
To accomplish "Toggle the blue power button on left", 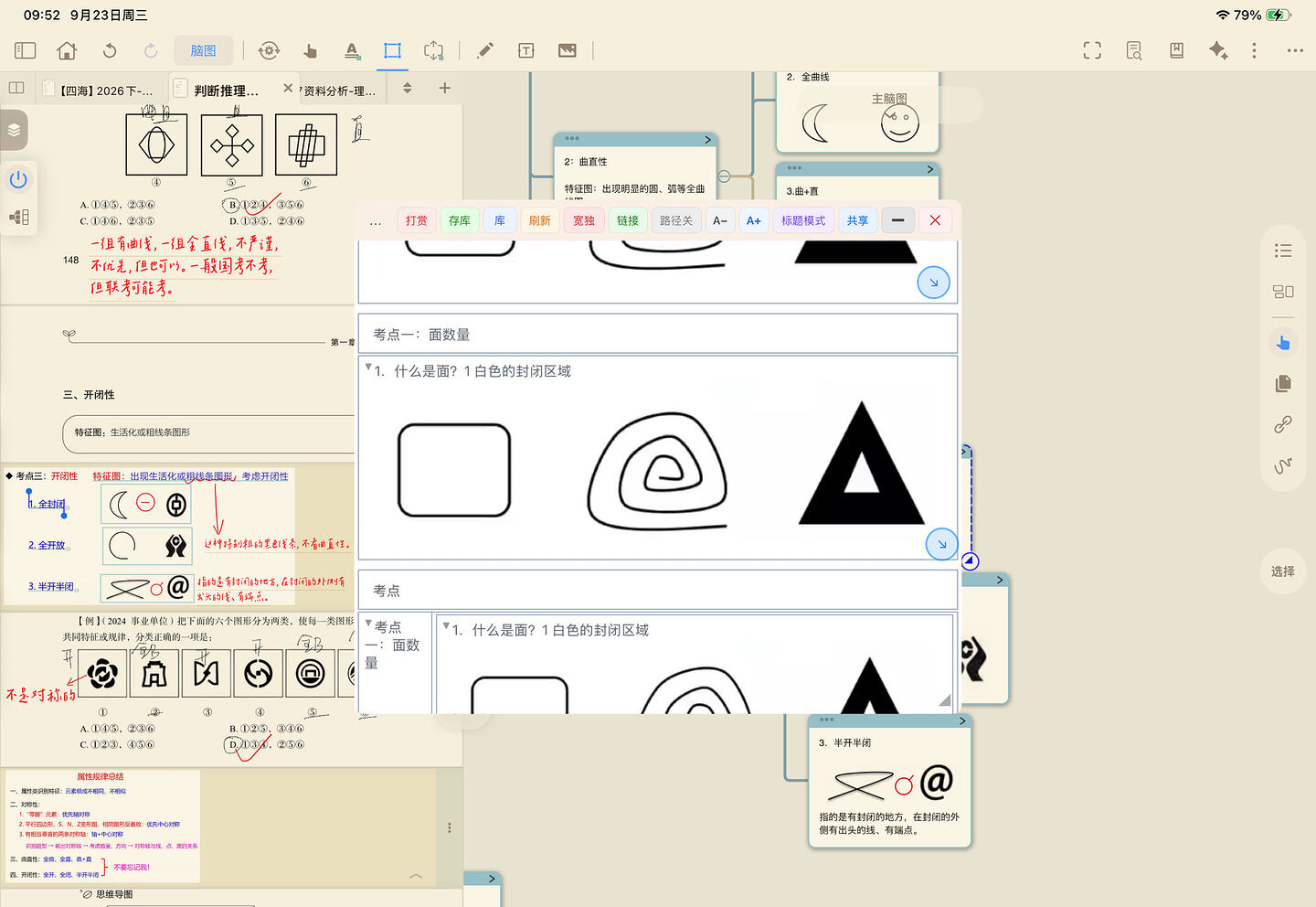I will tap(18, 179).
